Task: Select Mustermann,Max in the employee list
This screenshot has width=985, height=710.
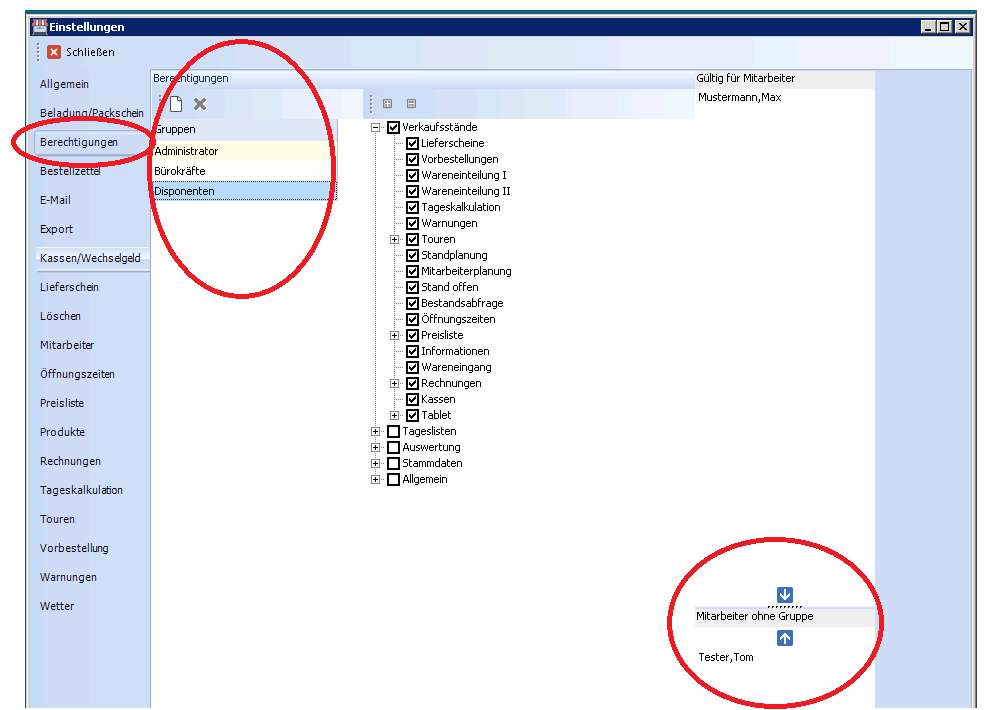Action: click(739, 98)
